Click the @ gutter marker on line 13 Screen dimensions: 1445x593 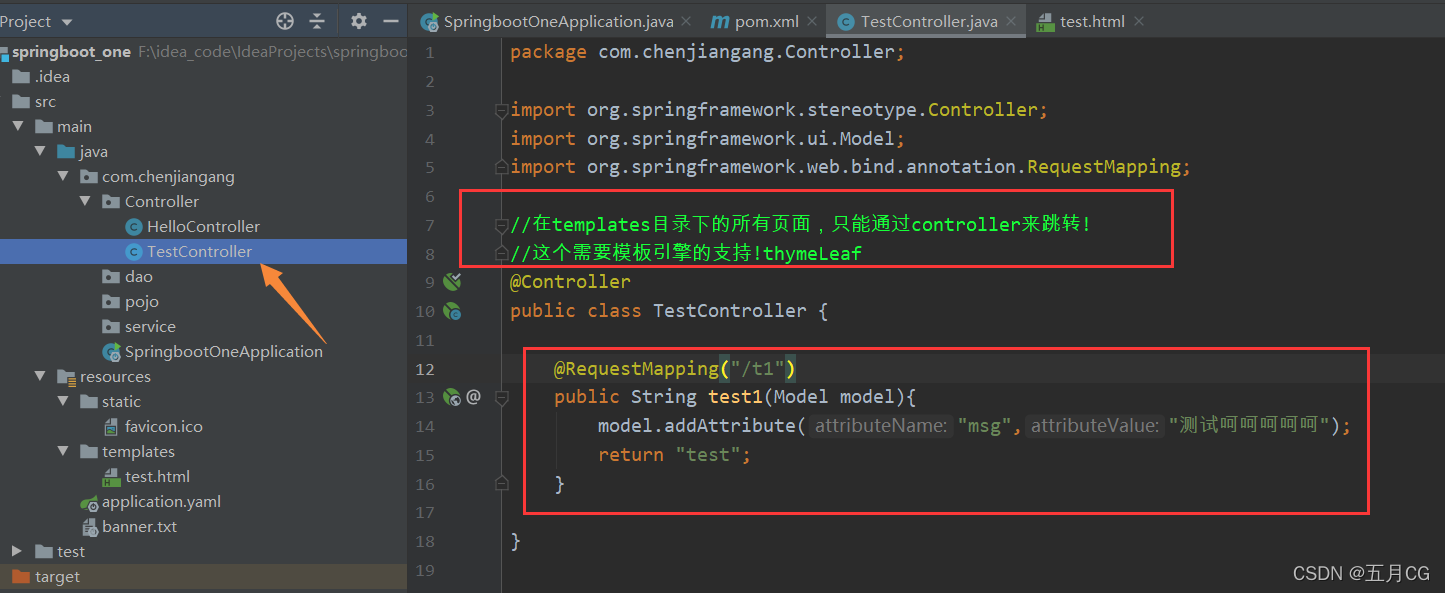(x=474, y=397)
